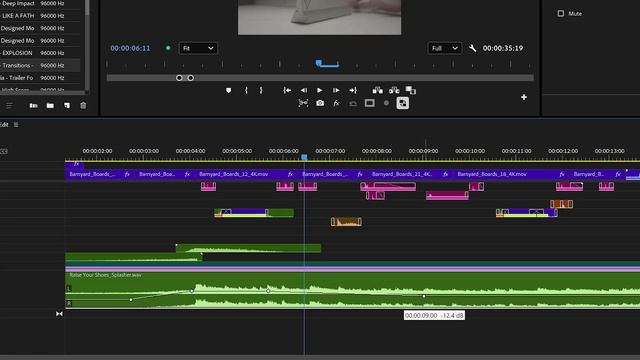The width and height of the screenshot is (640, 360).
Task: Click the 00:00:06:11 playhead timecode
Action: (130, 48)
